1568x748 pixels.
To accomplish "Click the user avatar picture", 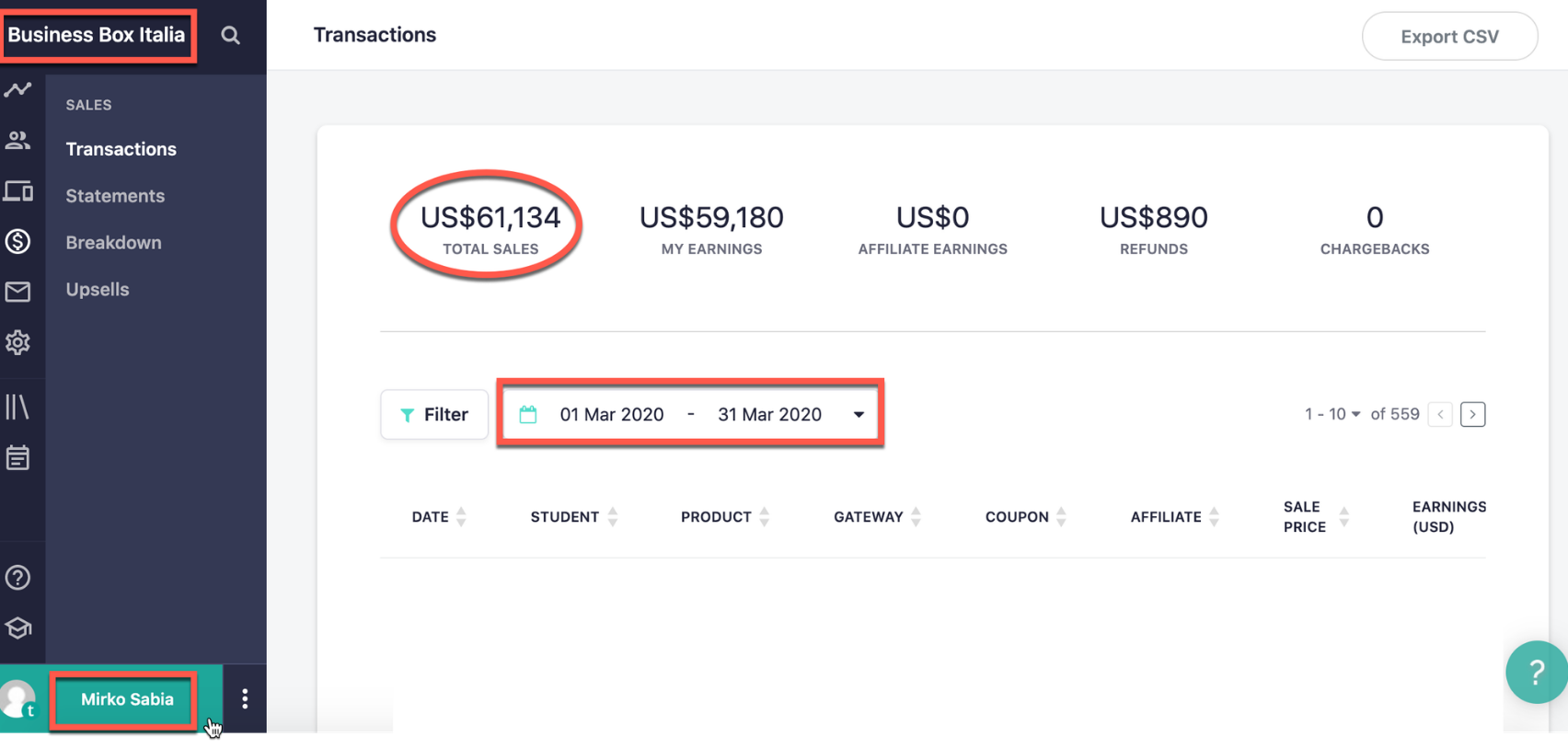I will [x=17, y=699].
